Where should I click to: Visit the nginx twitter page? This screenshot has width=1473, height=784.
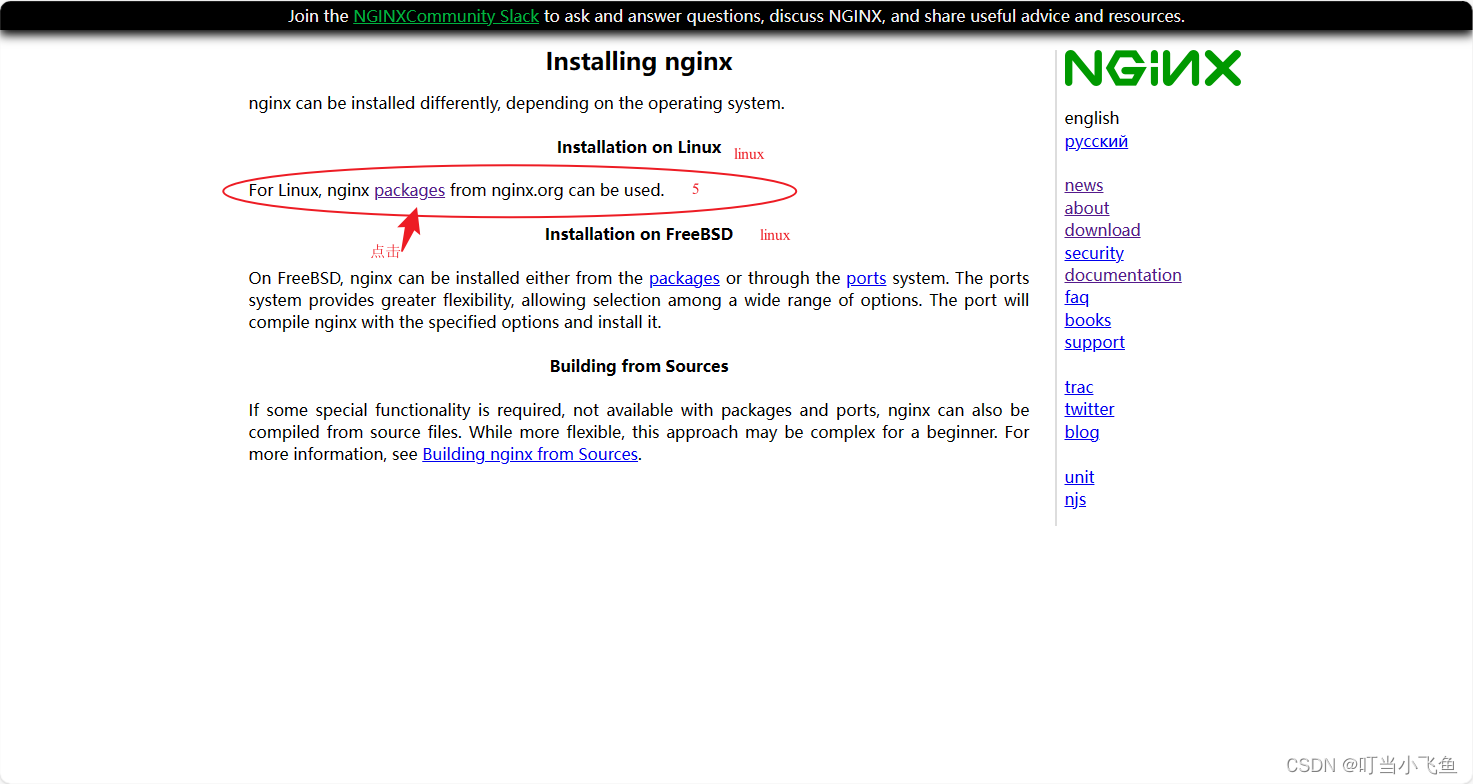pyautogui.click(x=1089, y=409)
